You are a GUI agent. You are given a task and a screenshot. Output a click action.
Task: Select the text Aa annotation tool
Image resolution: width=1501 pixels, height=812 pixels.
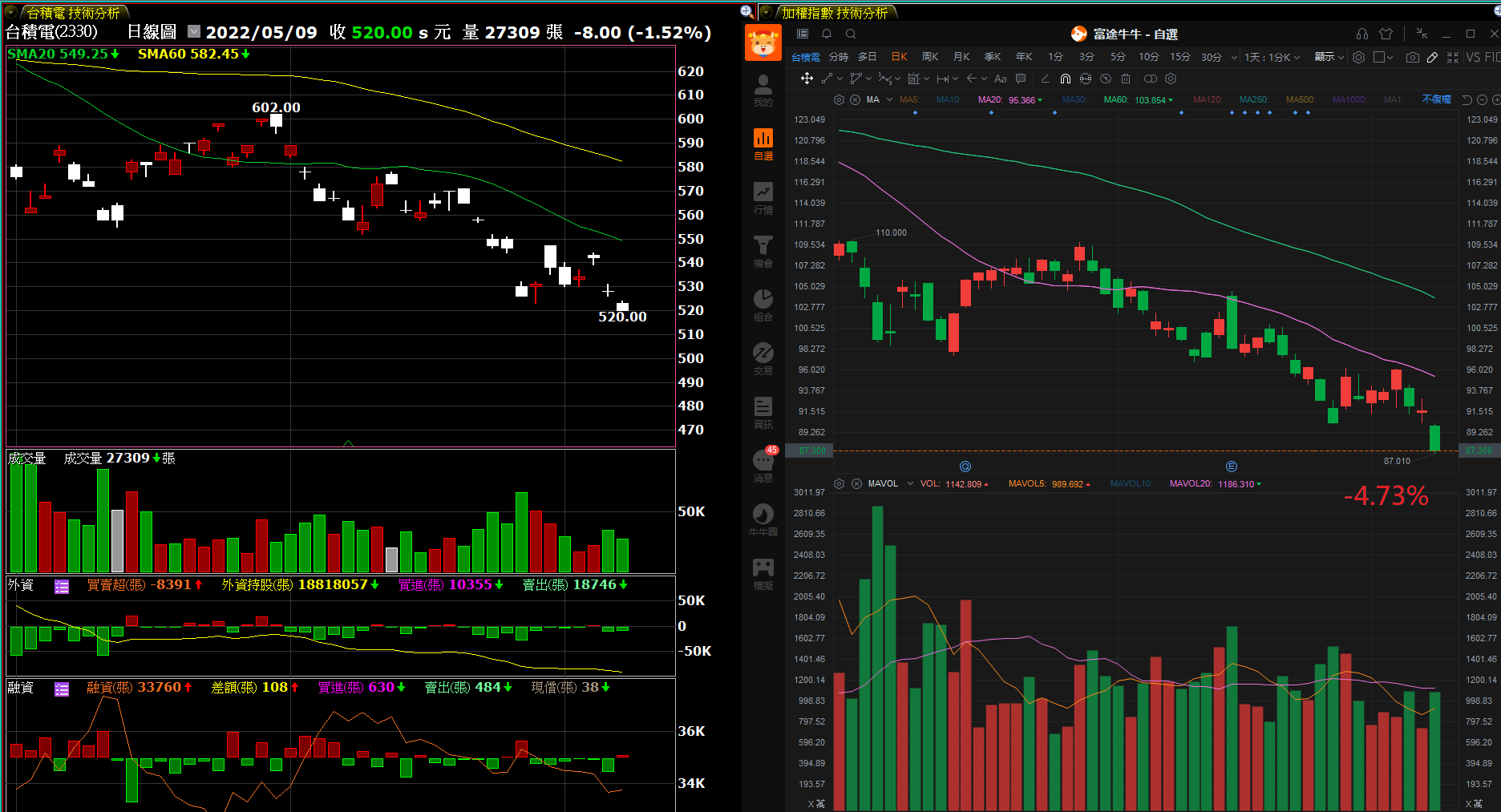click(1000, 79)
